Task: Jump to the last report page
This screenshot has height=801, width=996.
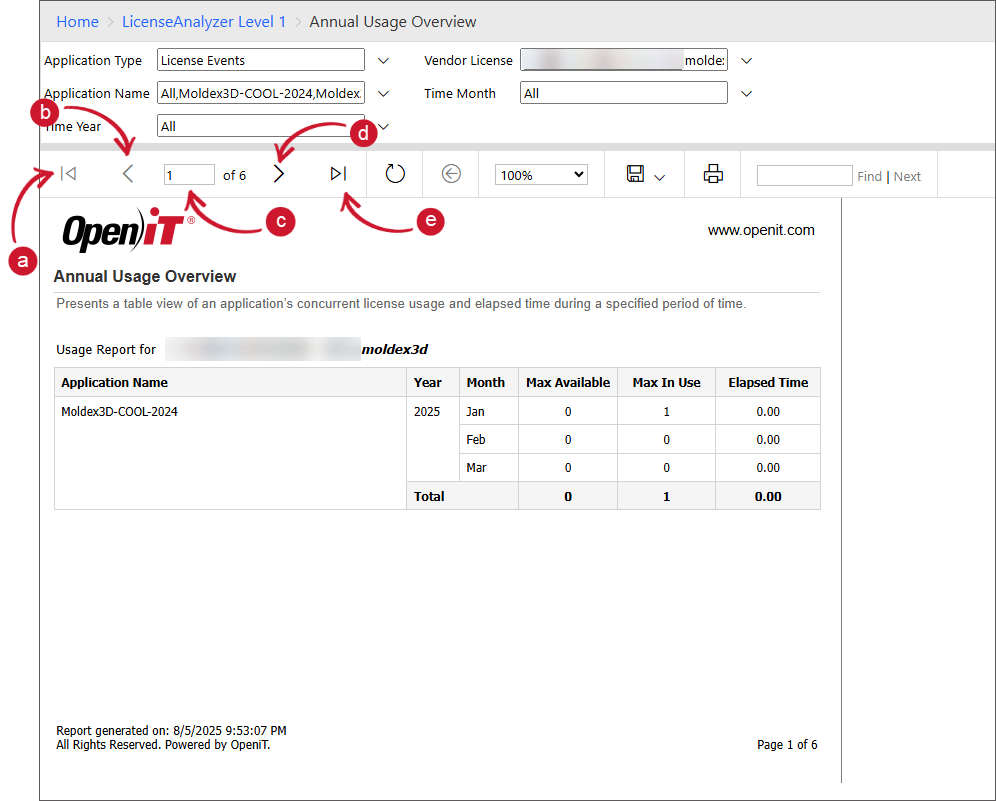Action: pyautogui.click(x=337, y=173)
